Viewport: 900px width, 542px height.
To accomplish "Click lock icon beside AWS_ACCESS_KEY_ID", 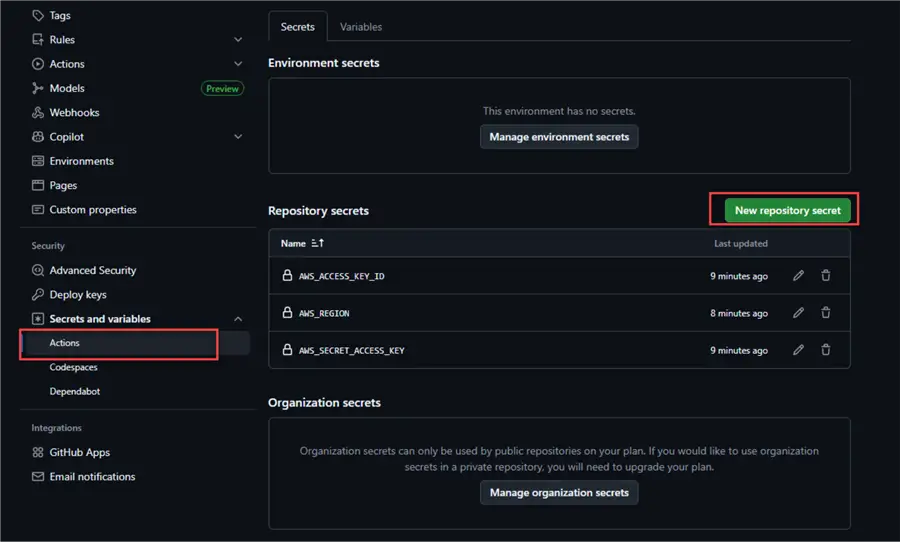I will click(x=287, y=275).
